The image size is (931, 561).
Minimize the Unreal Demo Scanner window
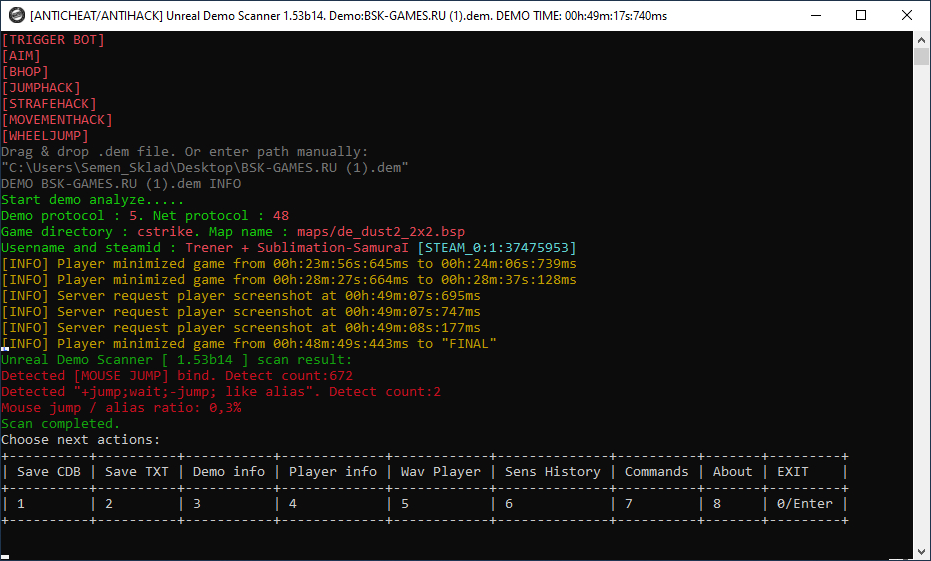(815, 15)
